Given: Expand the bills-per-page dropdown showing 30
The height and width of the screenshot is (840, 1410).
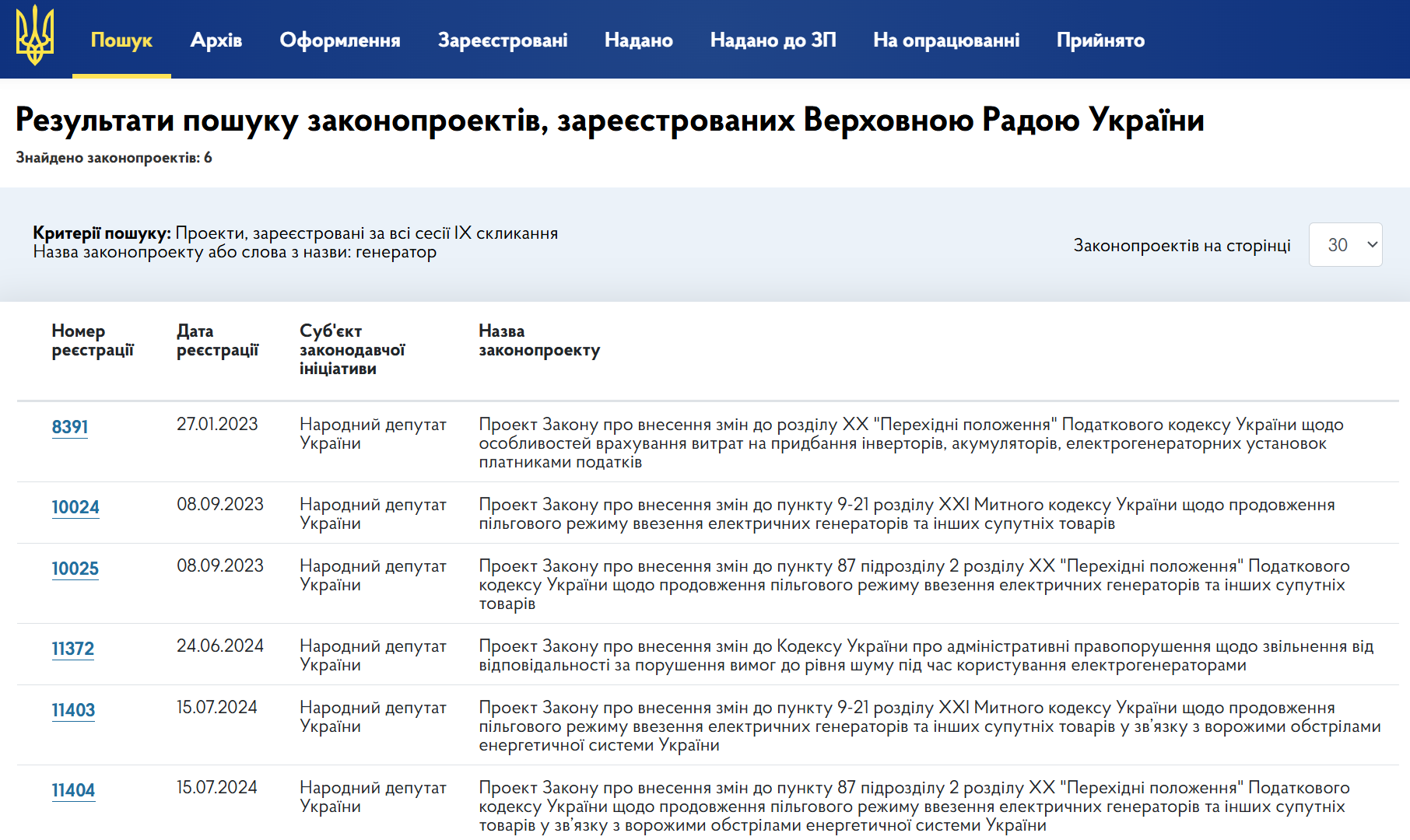Looking at the screenshot, I should coord(1345,245).
